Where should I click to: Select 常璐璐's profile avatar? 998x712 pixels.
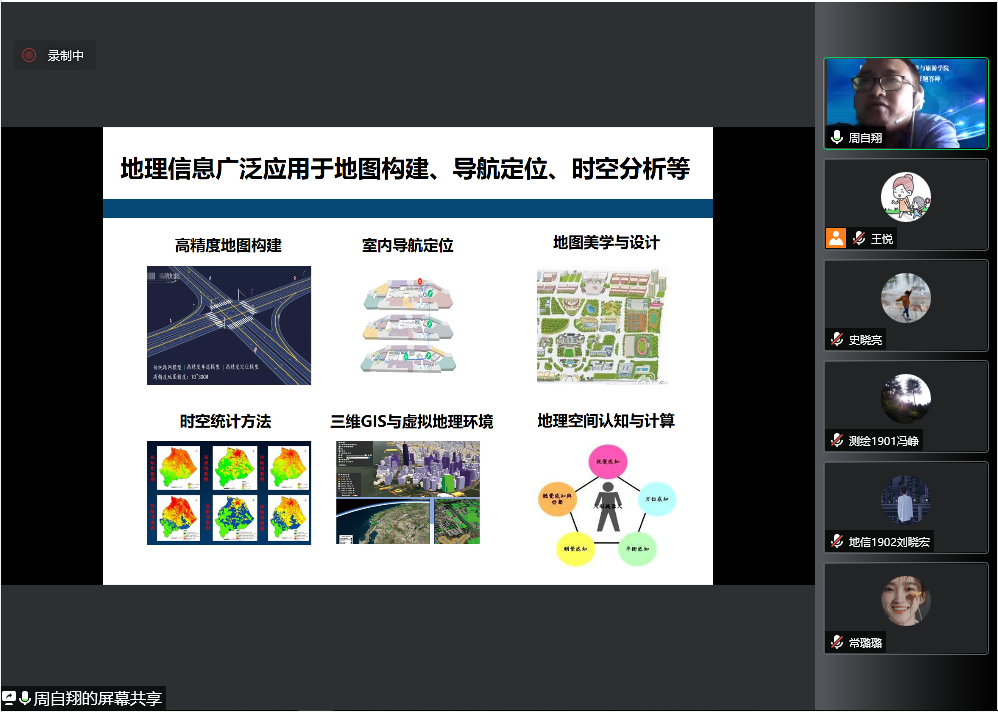click(906, 600)
